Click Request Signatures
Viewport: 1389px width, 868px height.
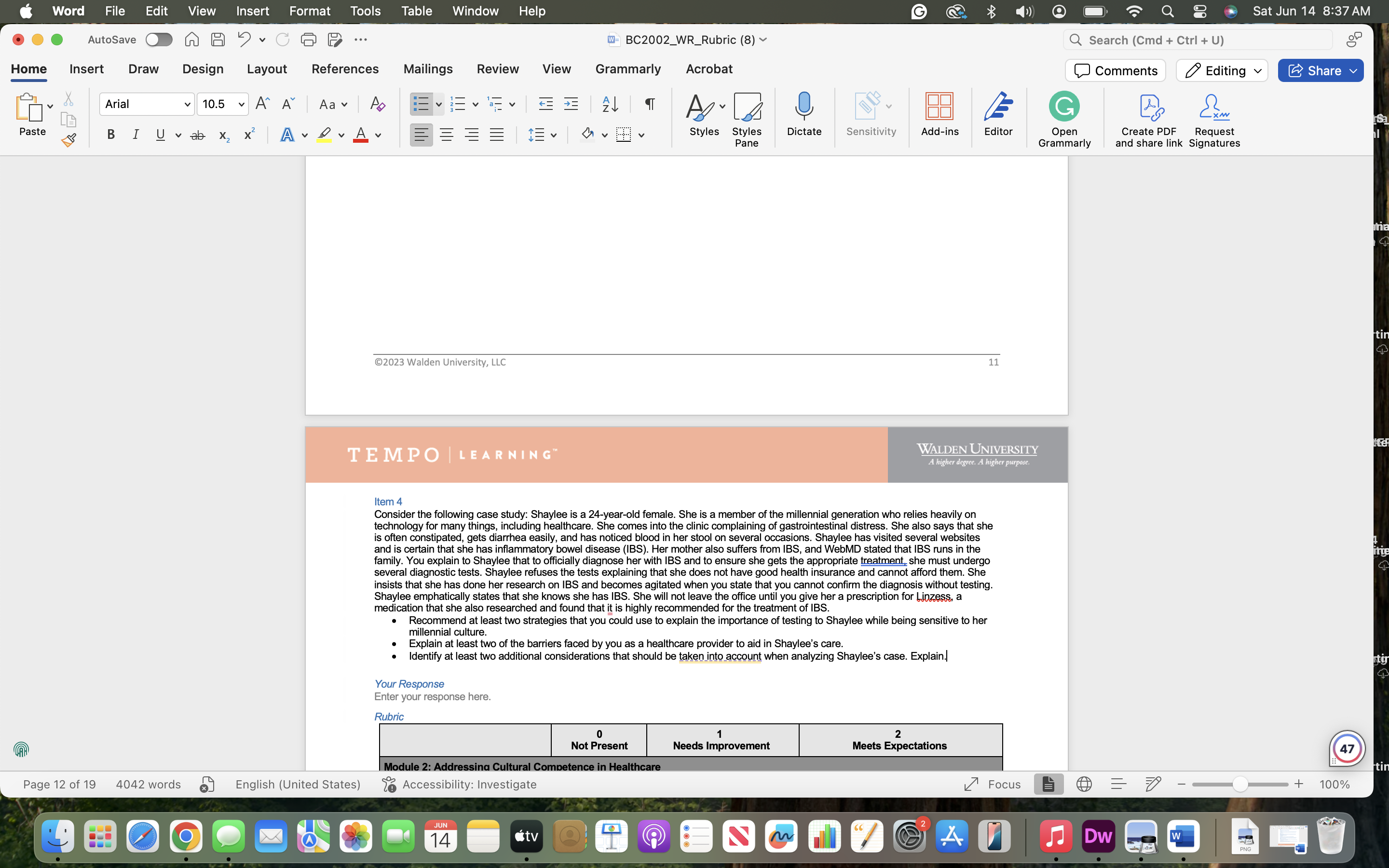[x=1214, y=121]
